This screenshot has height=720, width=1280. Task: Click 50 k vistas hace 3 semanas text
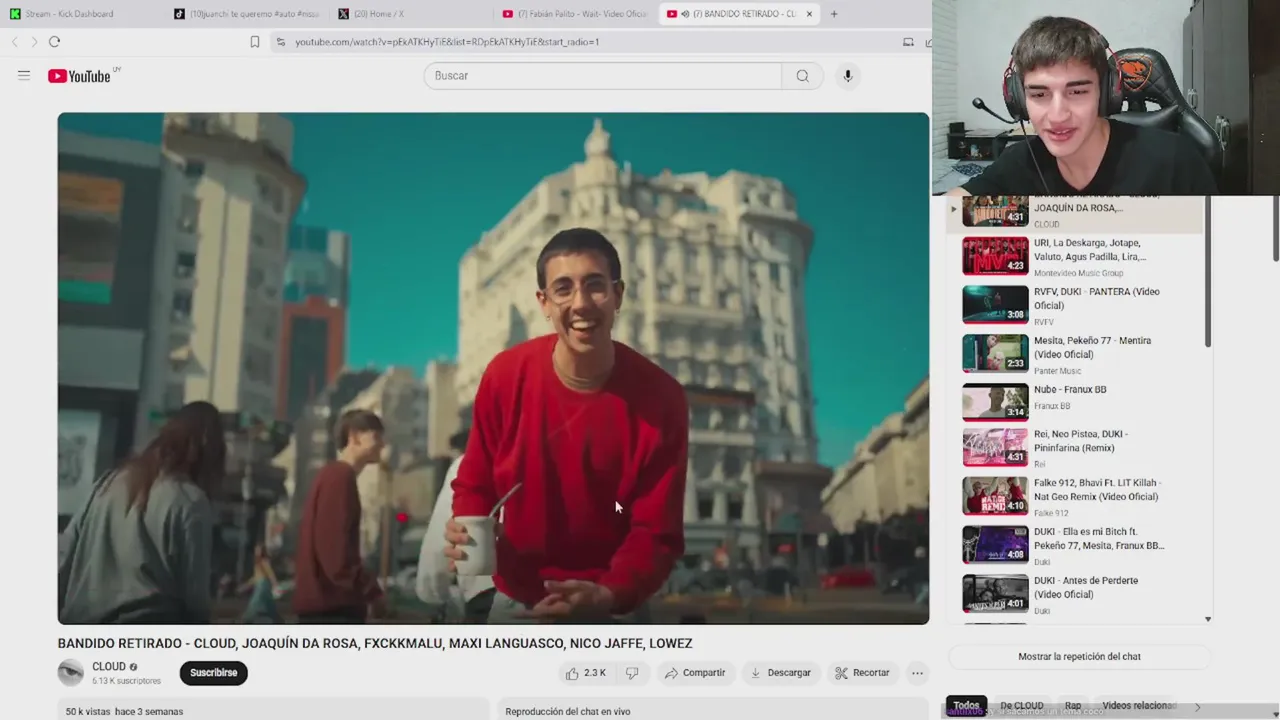click(124, 711)
